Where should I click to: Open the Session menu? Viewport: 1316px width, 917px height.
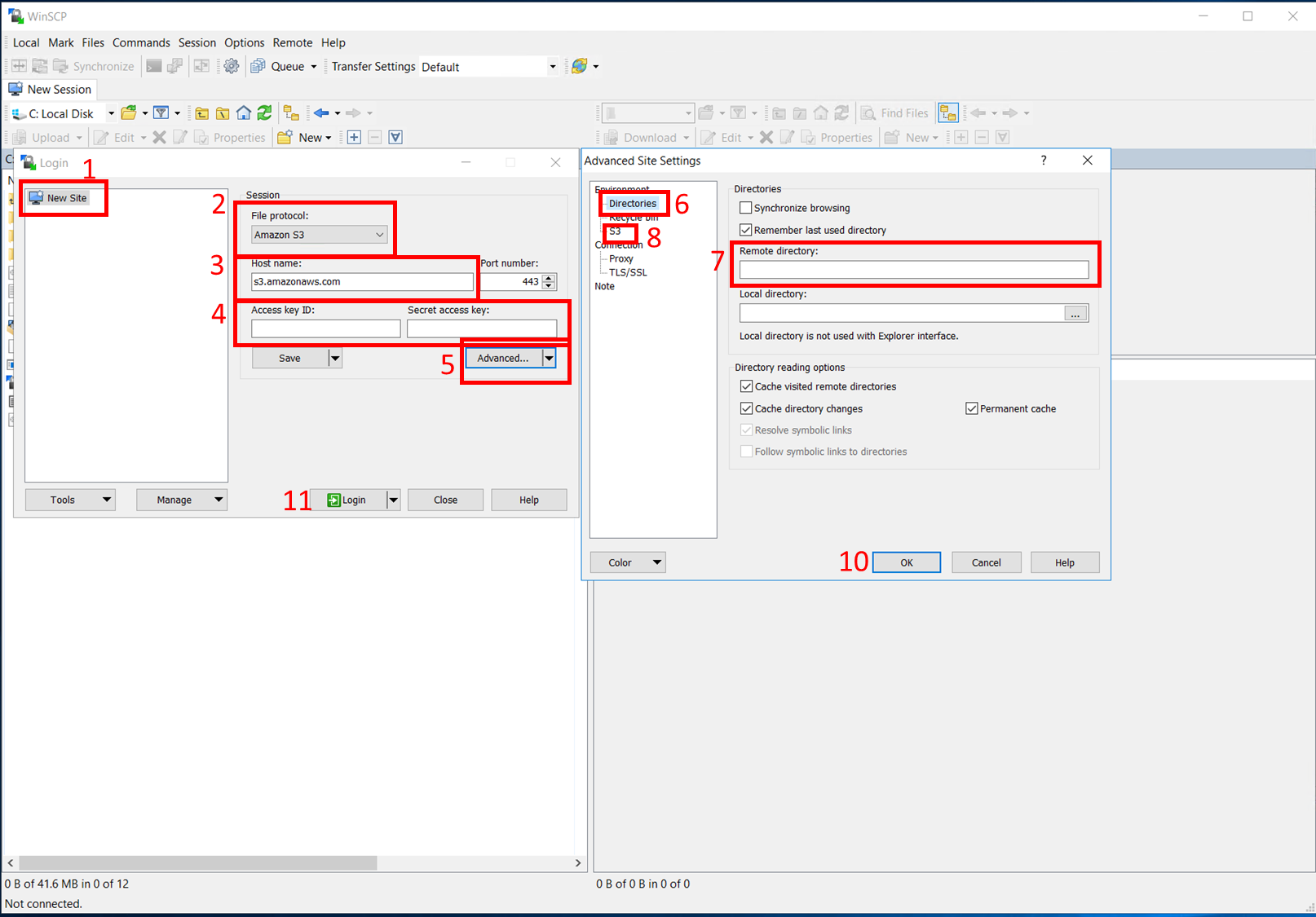point(197,42)
